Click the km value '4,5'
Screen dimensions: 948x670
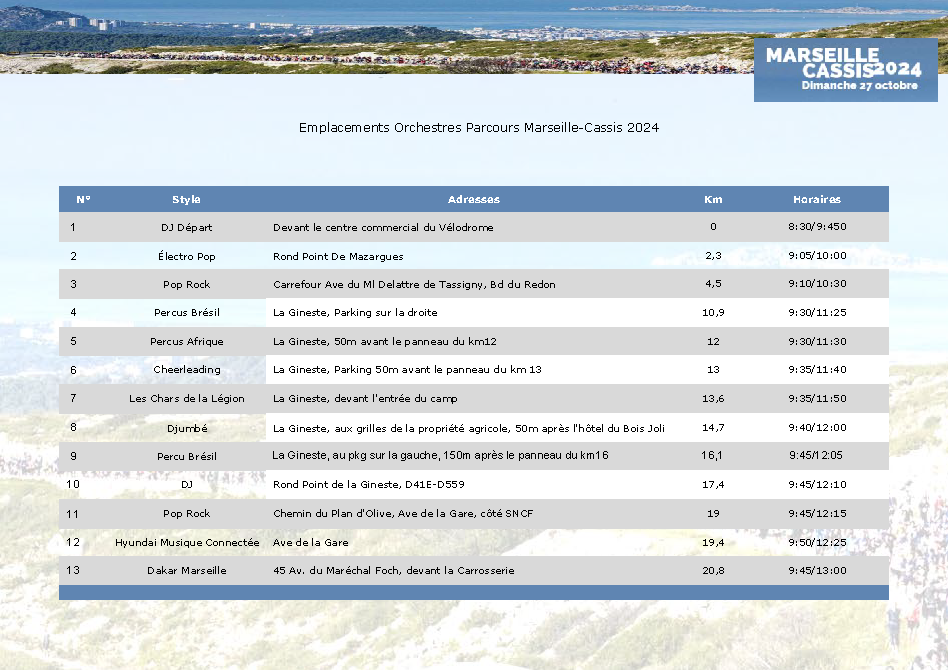713,283
